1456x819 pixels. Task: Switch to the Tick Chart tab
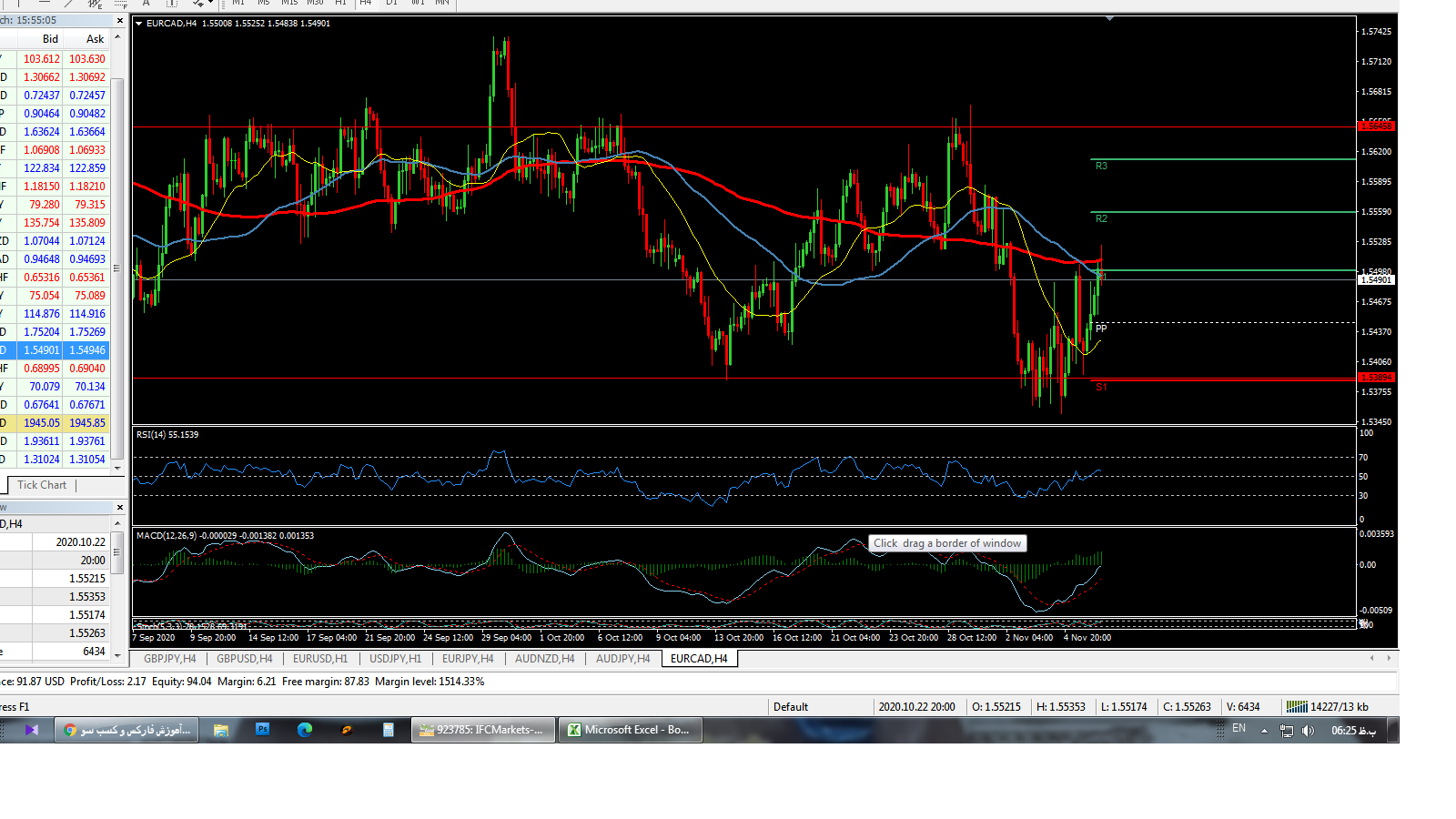(42, 485)
